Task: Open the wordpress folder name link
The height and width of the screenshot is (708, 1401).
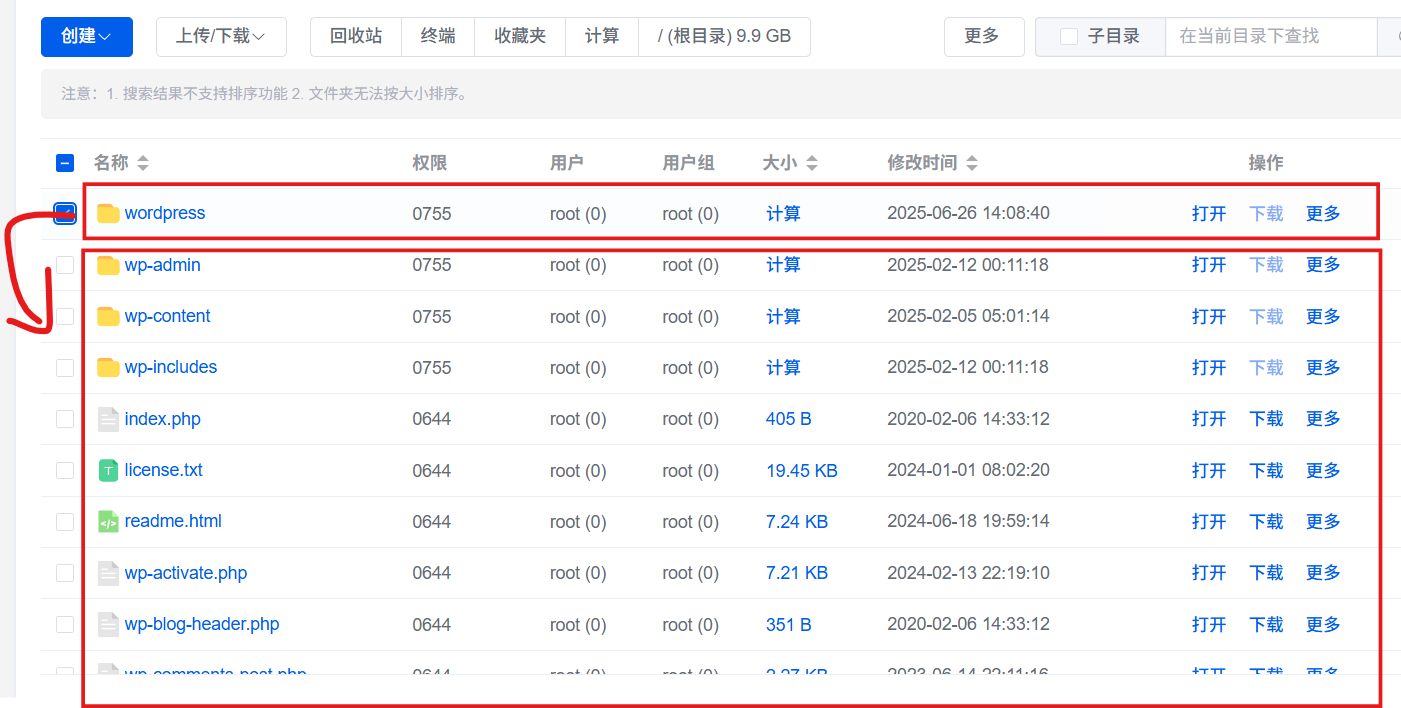Action: pyautogui.click(x=165, y=213)
